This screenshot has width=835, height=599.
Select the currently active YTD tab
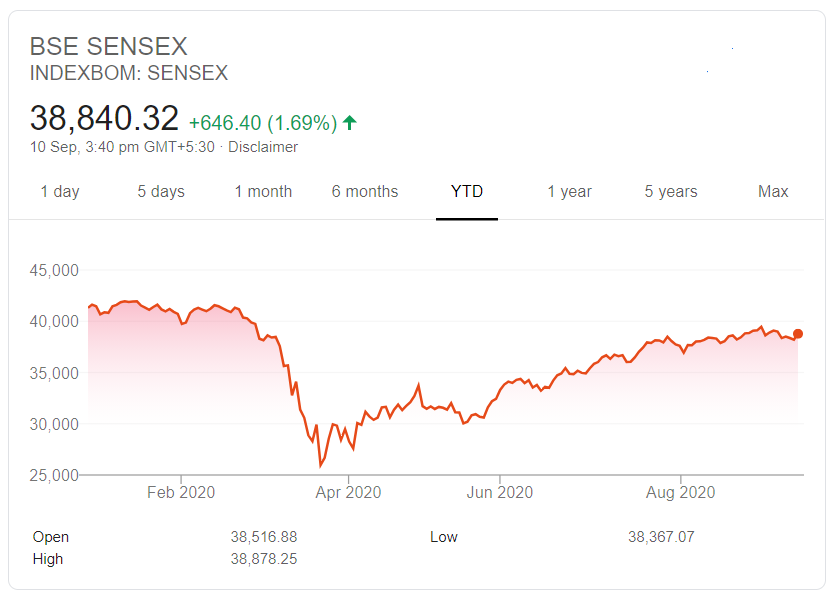[467, 191]
